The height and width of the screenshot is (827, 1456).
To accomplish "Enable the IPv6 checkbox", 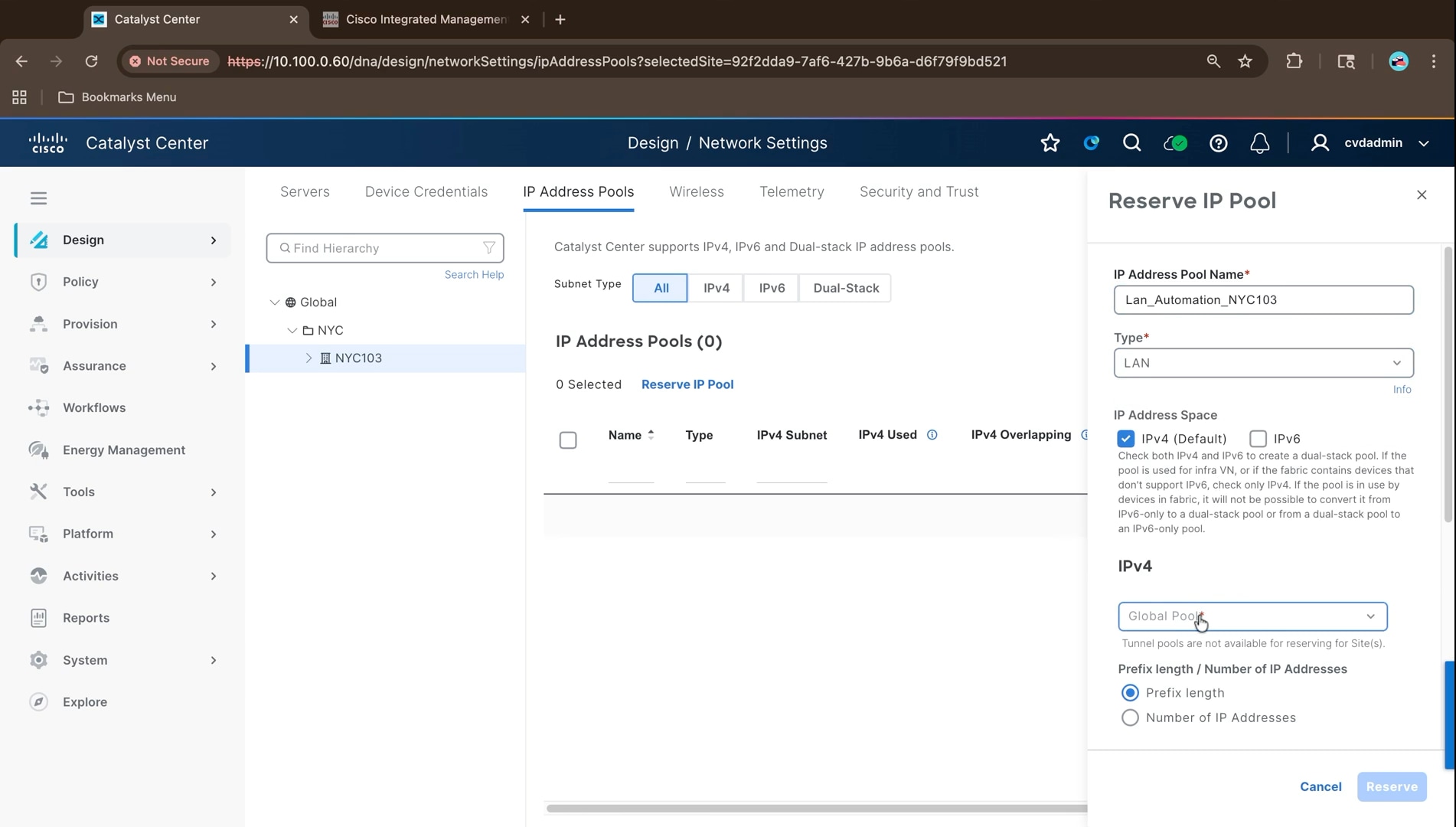I will 1258,439.
